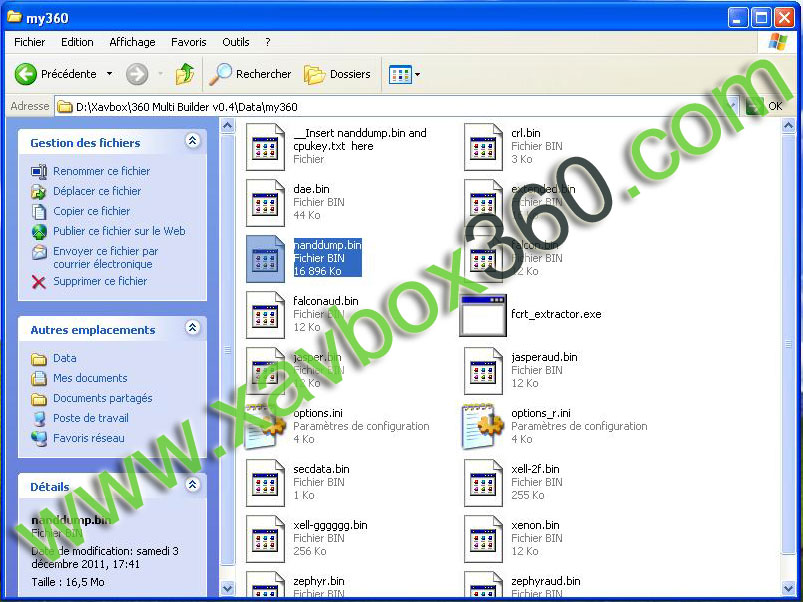Click the side panel scroll-down arrow
Image resolution: width=803 pixels, height=602 pixels.
(x=228, y=588)
